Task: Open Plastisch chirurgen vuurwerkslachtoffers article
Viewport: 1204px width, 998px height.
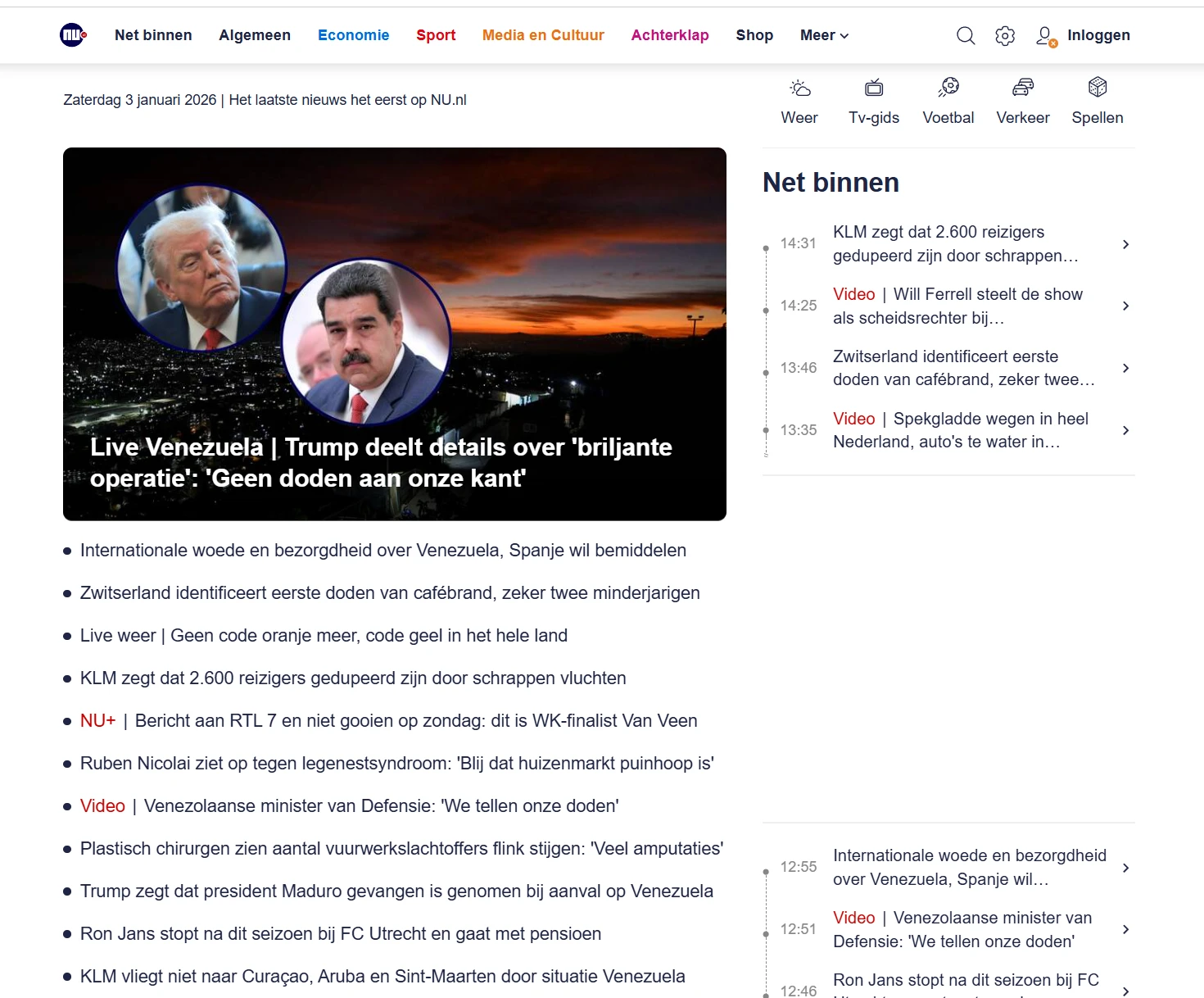Action: (x=402, y=849)
